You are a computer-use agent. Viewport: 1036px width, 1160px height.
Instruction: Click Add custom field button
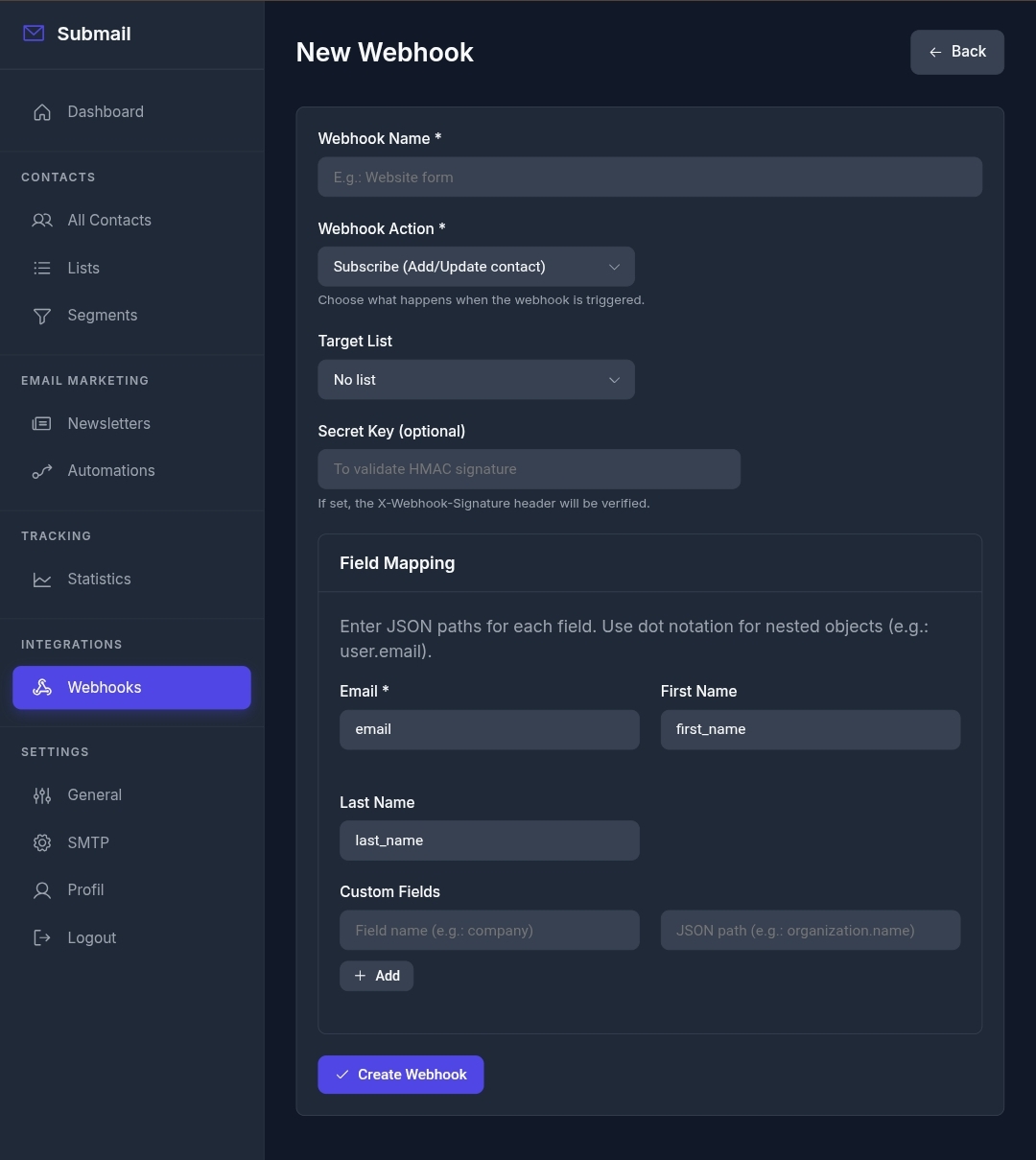coord(376,976)
